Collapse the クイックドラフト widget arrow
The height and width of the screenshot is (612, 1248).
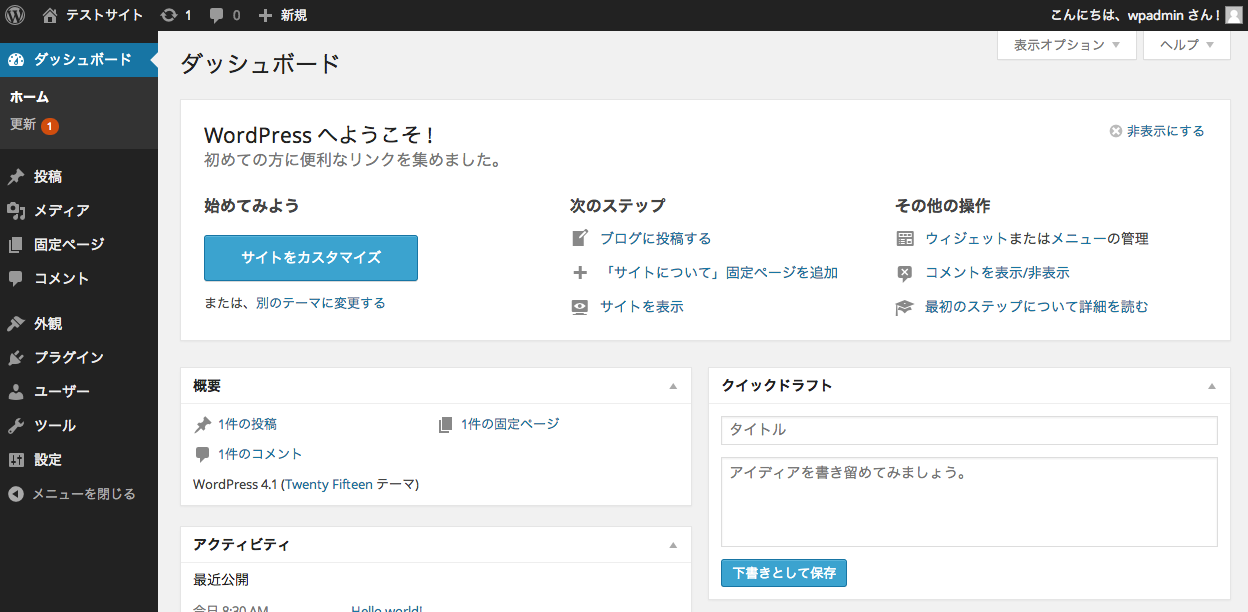[x=1212, y=386]
